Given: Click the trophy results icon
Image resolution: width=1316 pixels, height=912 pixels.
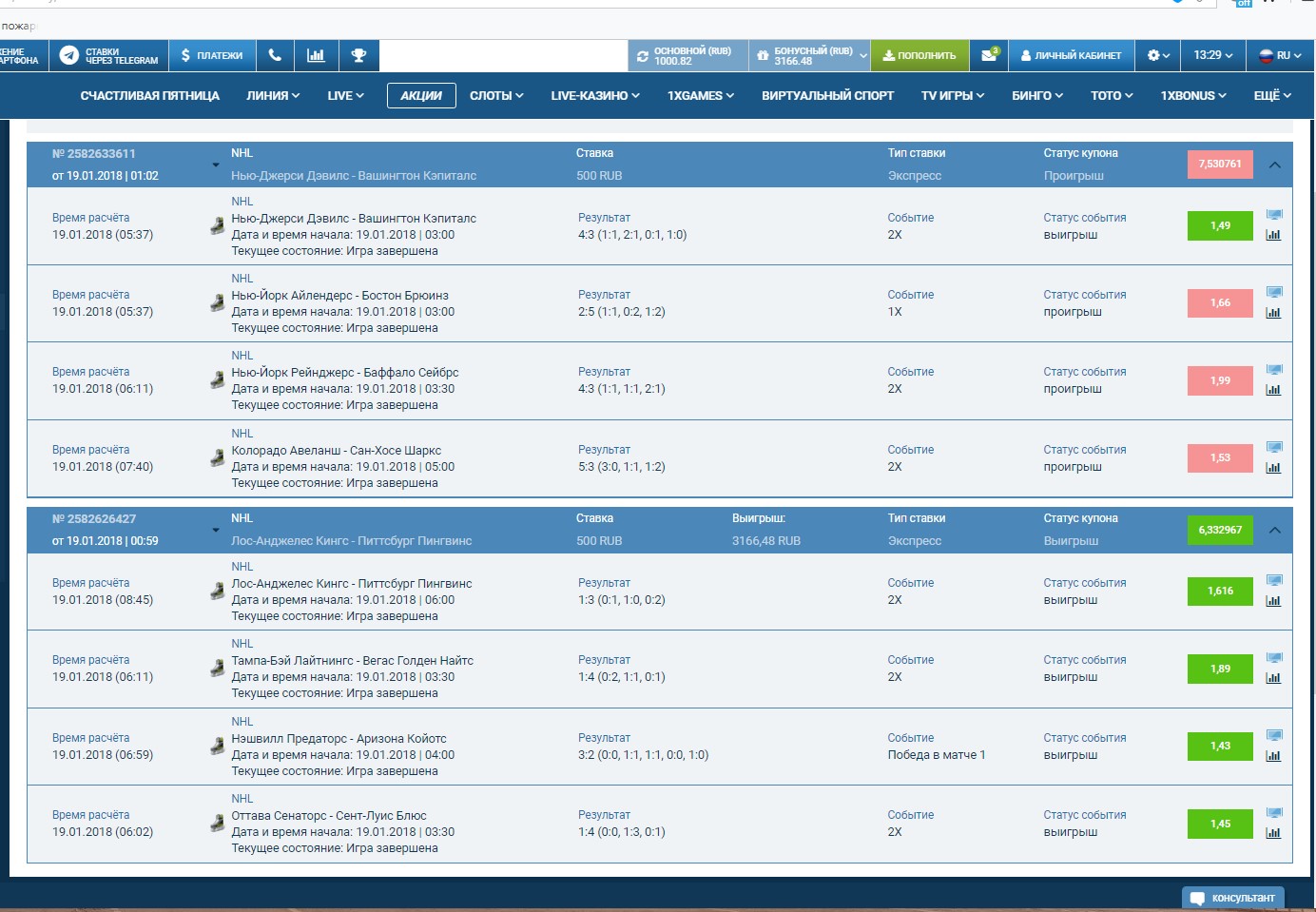Looking at the screenshot, I should pos(358,54).
